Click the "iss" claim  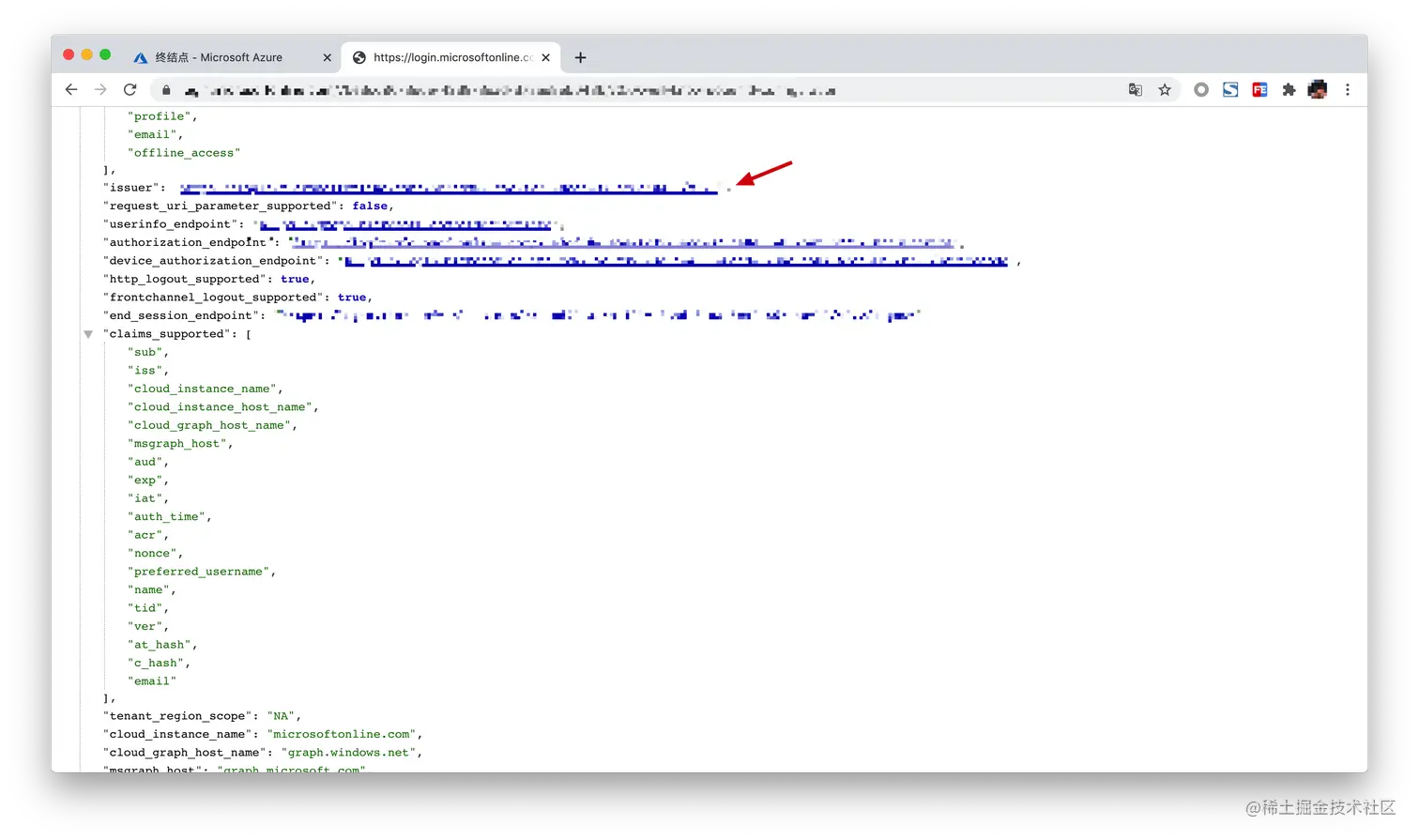[x=145, y=371]
